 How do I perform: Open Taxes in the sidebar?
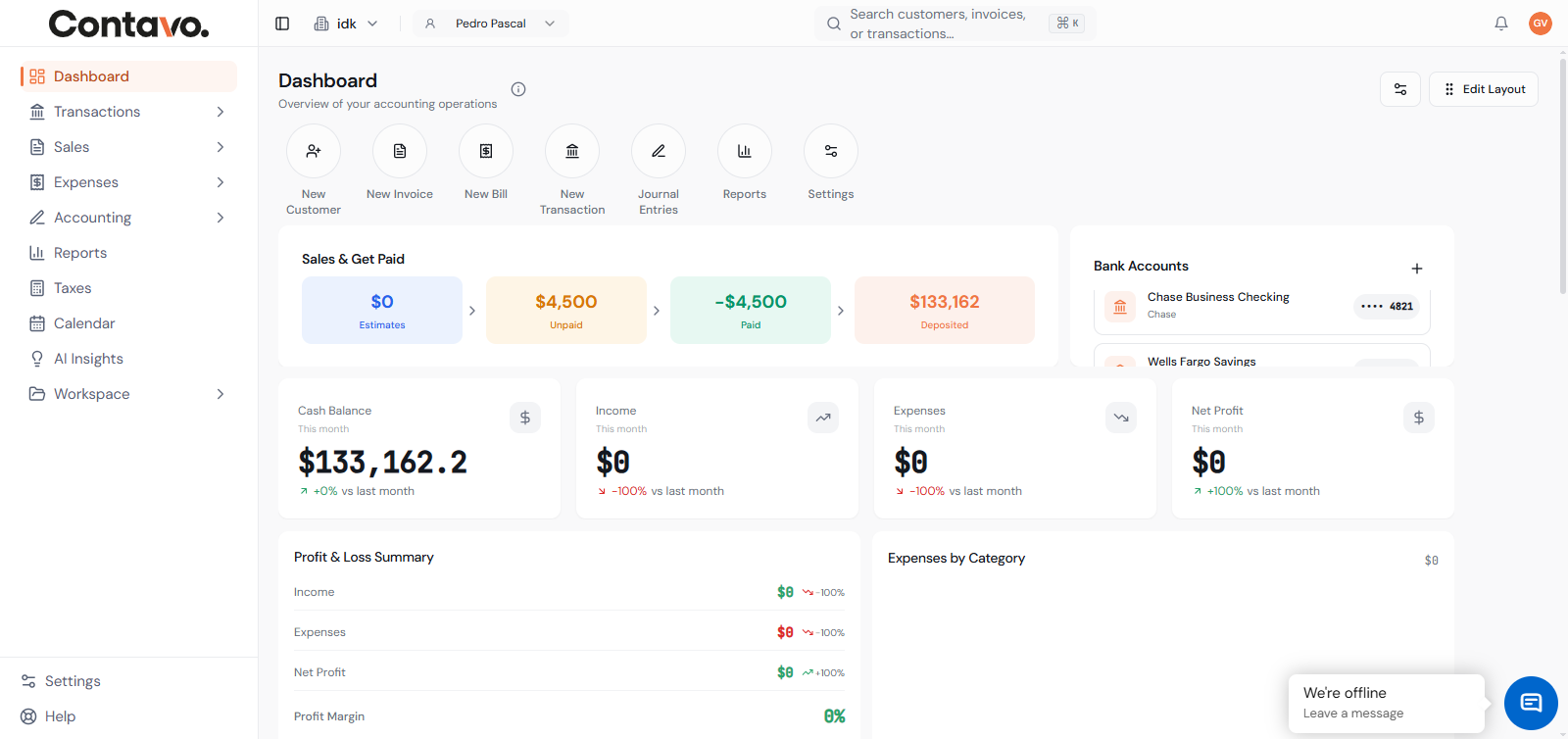point(128,288)
